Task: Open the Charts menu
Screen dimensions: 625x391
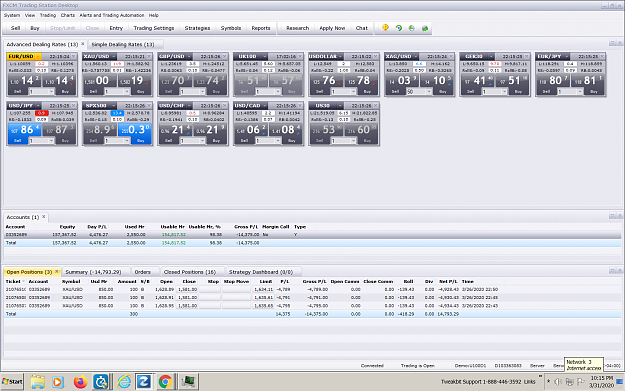Action: pos(68,15)
